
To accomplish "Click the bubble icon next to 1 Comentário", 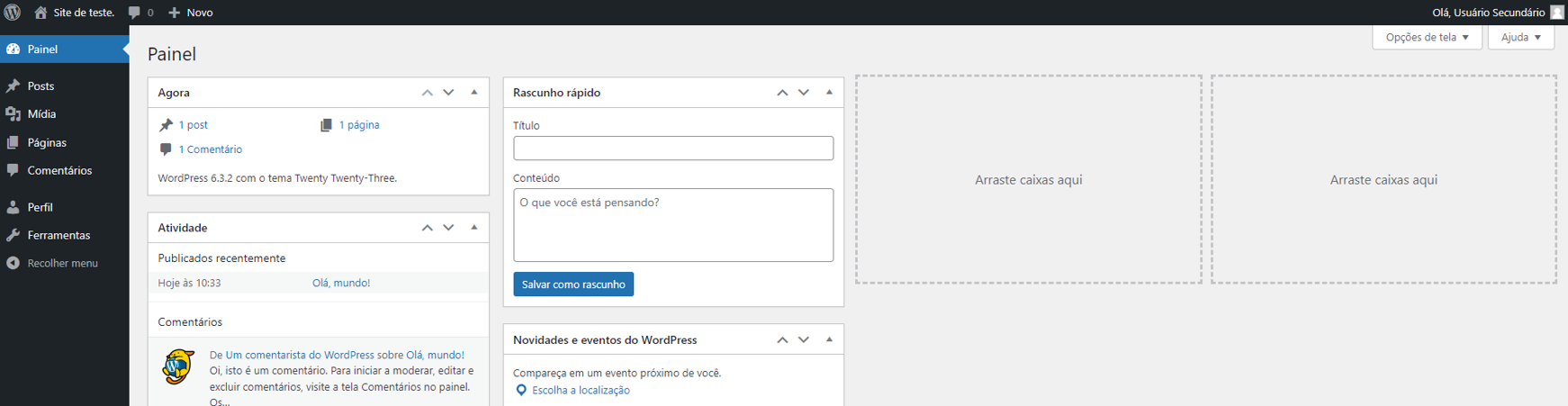I will (166, 149).
